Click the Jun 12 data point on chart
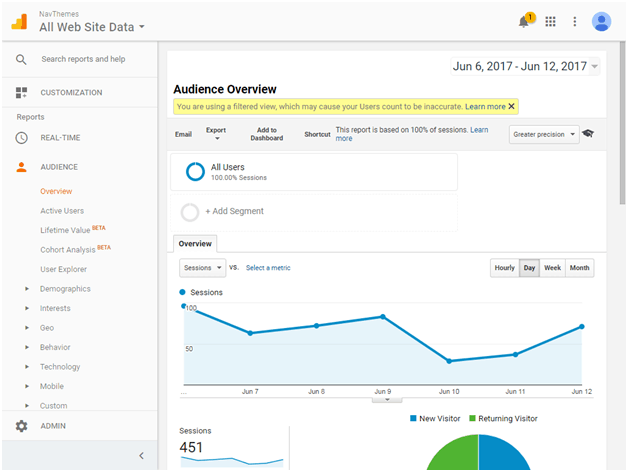Screen dimensions: 628x472 pos(582,327)
